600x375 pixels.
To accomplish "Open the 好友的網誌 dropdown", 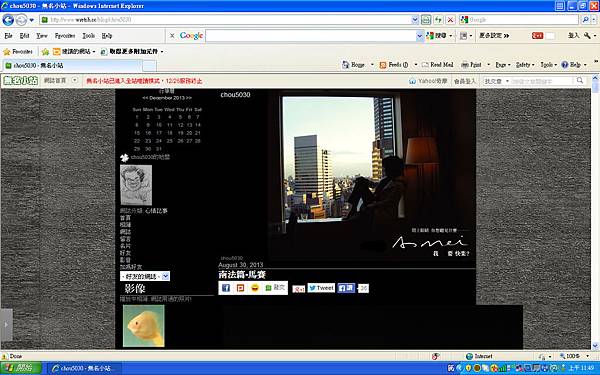I will pyautogui.click(x=145, y=276).
